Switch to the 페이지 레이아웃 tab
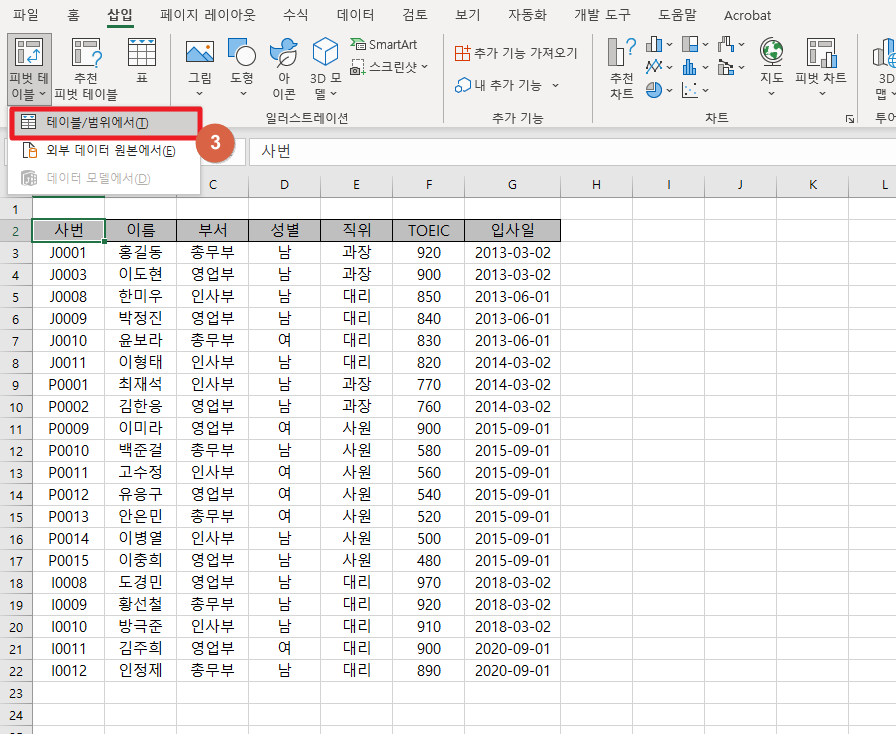This screenshot has height=734, width=896. coord(207,15)
